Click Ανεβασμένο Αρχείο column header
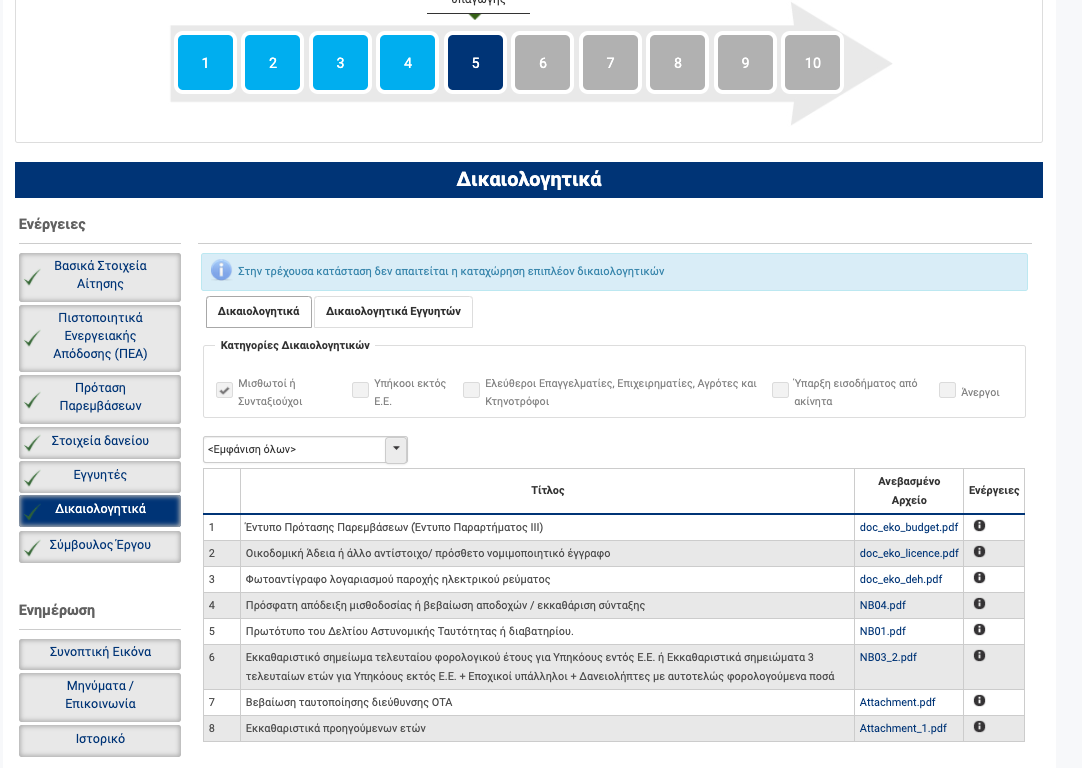The image size is (1082, 768). (909, 491)
